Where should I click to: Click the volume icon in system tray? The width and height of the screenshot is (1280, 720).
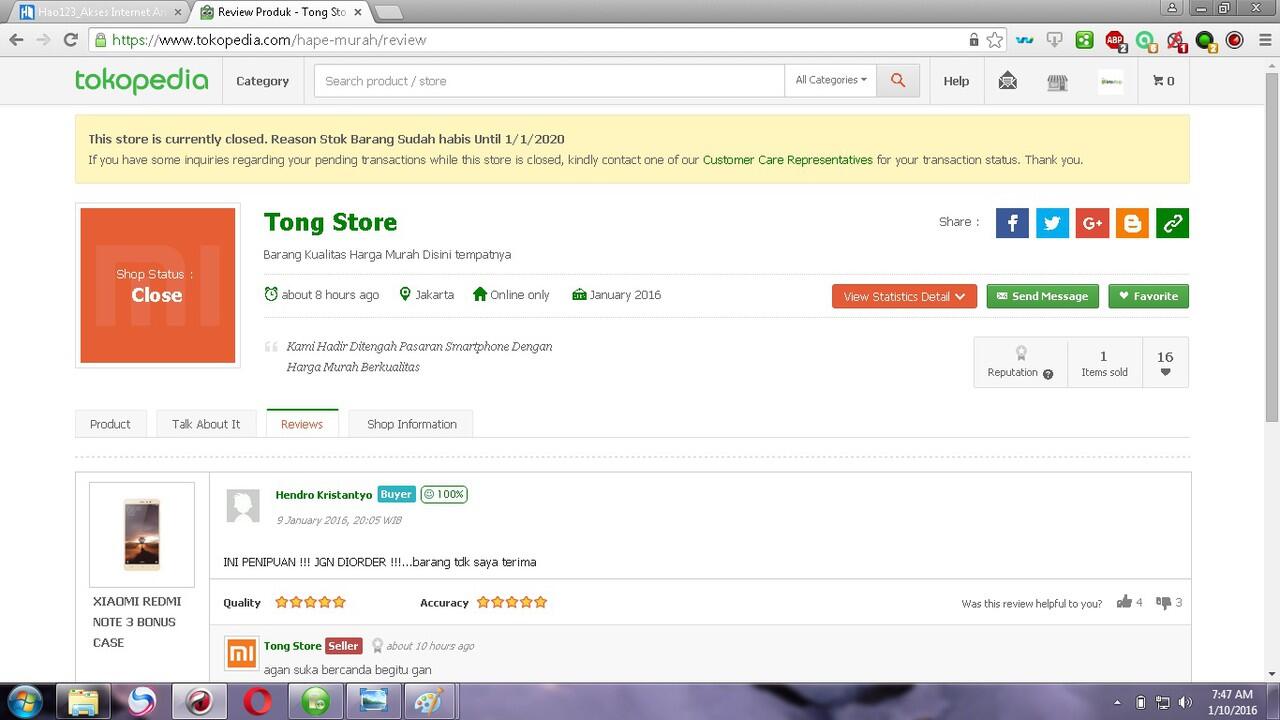click(x=1186, y=702)
